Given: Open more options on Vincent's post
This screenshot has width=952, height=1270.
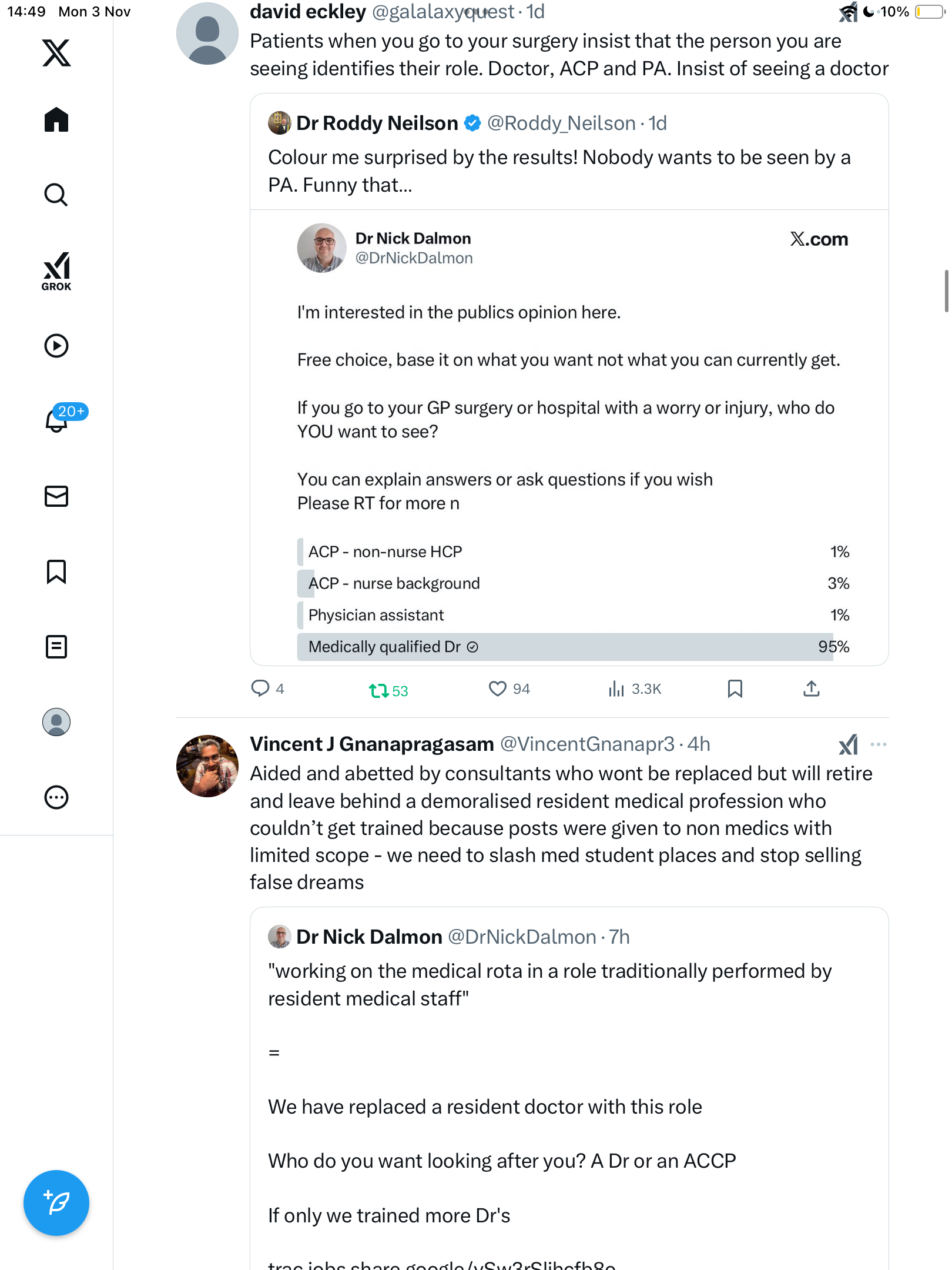Looking at the screenshot, I should 878,744.
